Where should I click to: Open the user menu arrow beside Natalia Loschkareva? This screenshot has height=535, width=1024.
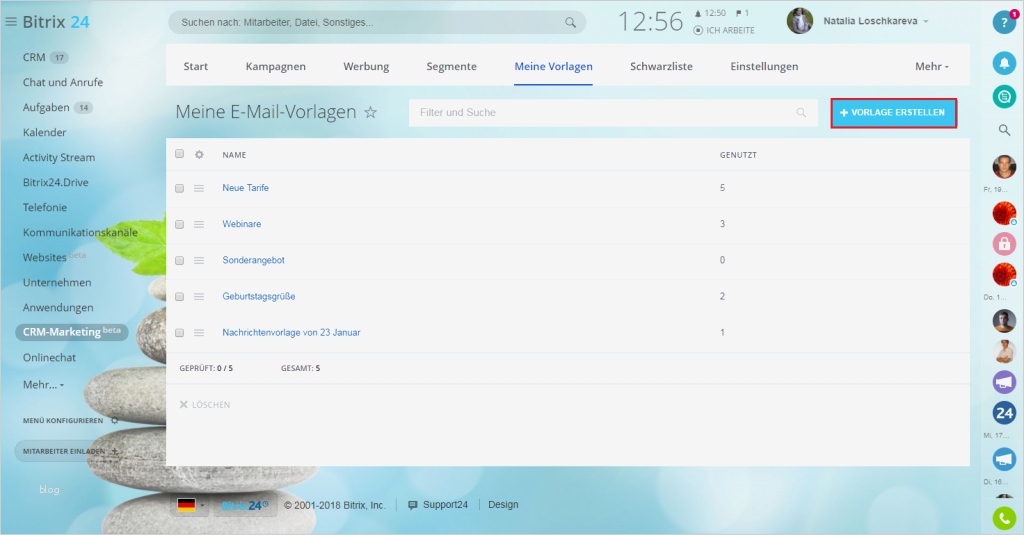pos(925,22)
